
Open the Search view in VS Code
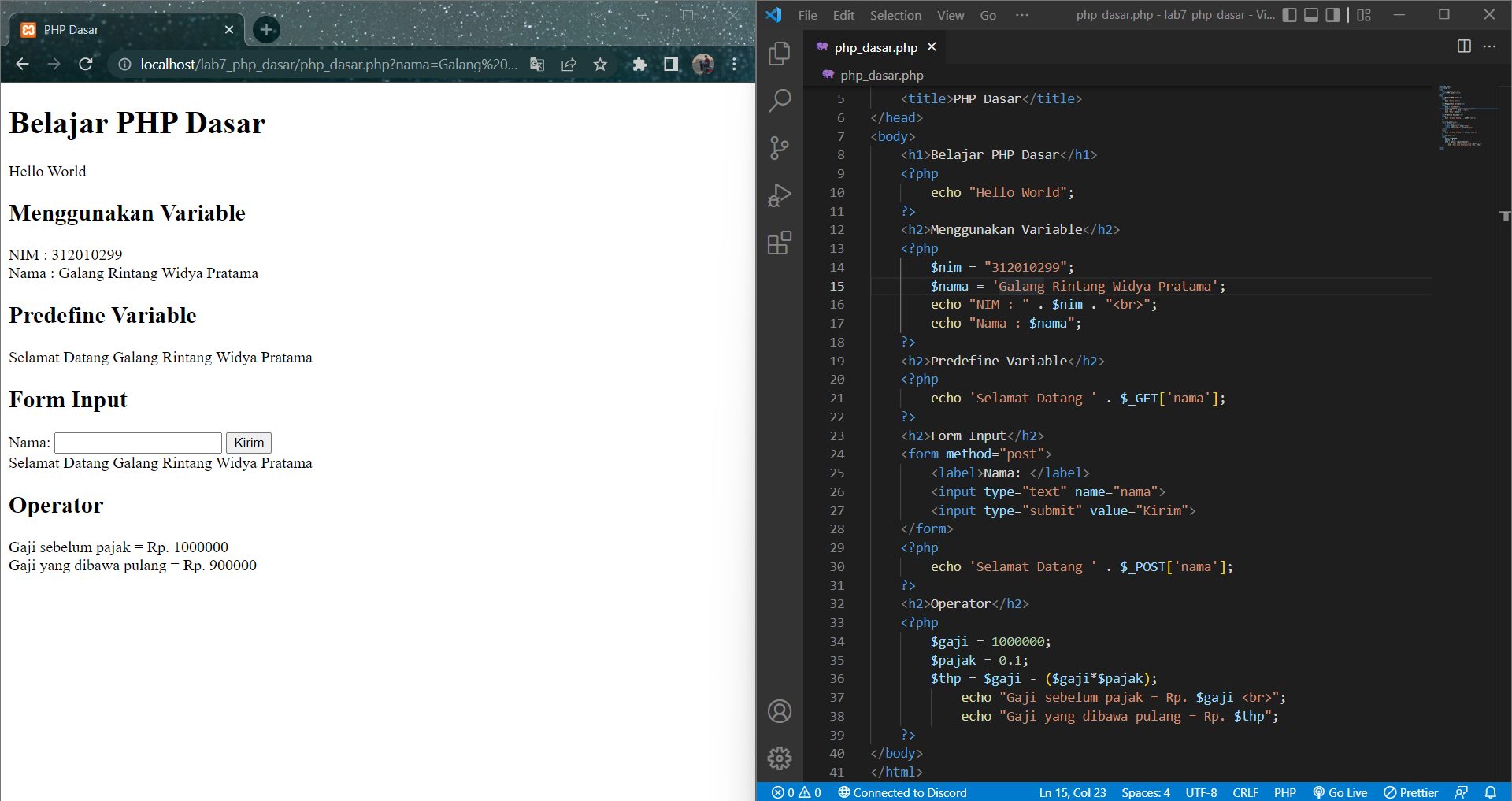coord(780,101)
